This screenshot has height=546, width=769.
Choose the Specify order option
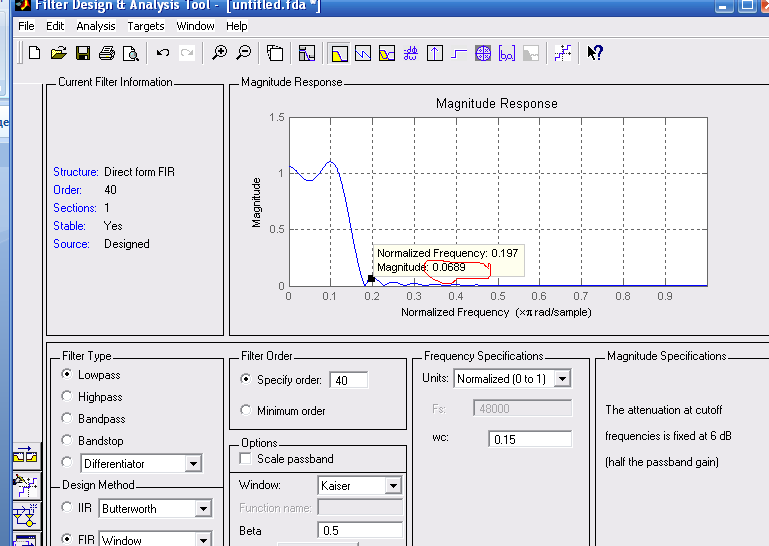click(246, 379)
